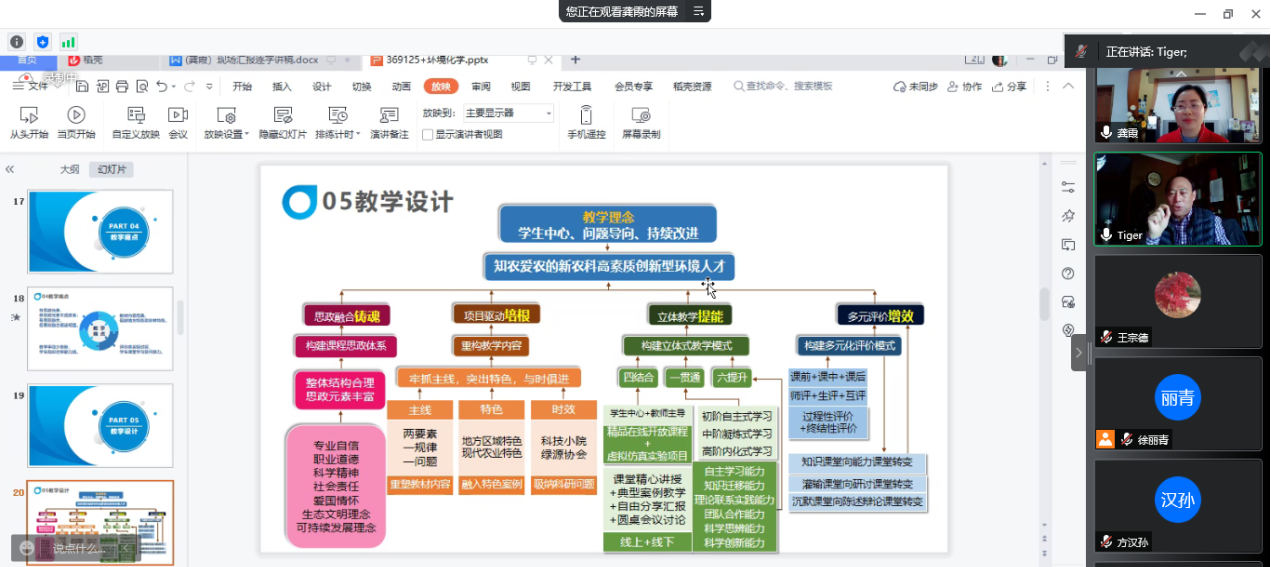The image size is (1271, 567).
Task: Expand the 放映设置 dropdown arrow
Action: pos(247,135)
